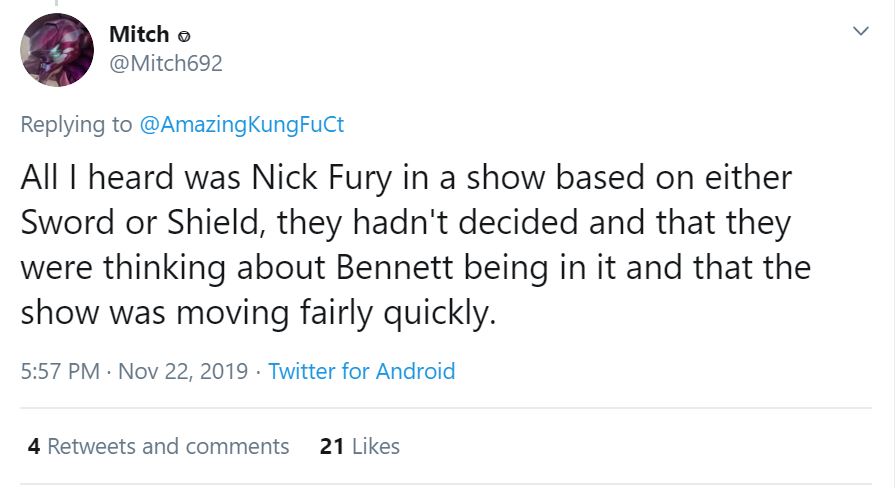Open the @Mitch692 handle
This screenshot has width=895, height=488.
165,64
